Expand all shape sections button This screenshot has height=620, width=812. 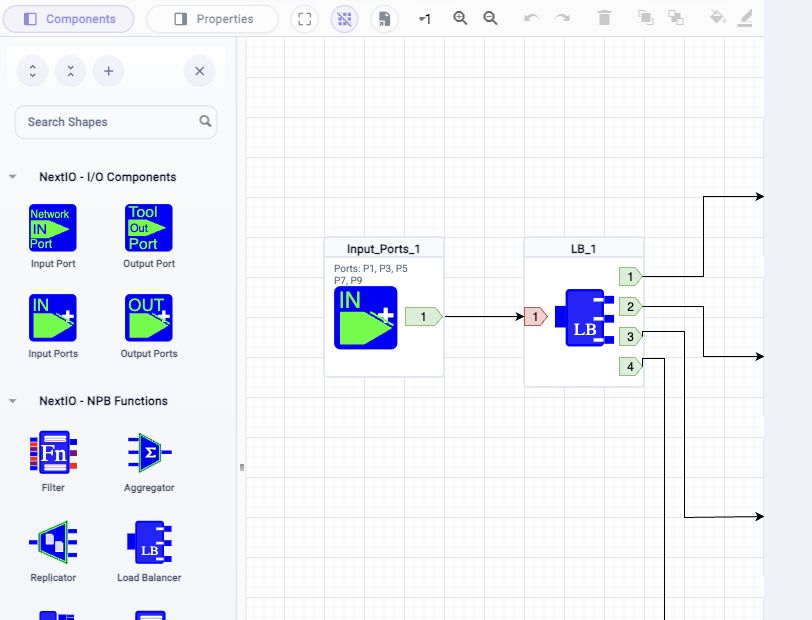tap(33, 71)
